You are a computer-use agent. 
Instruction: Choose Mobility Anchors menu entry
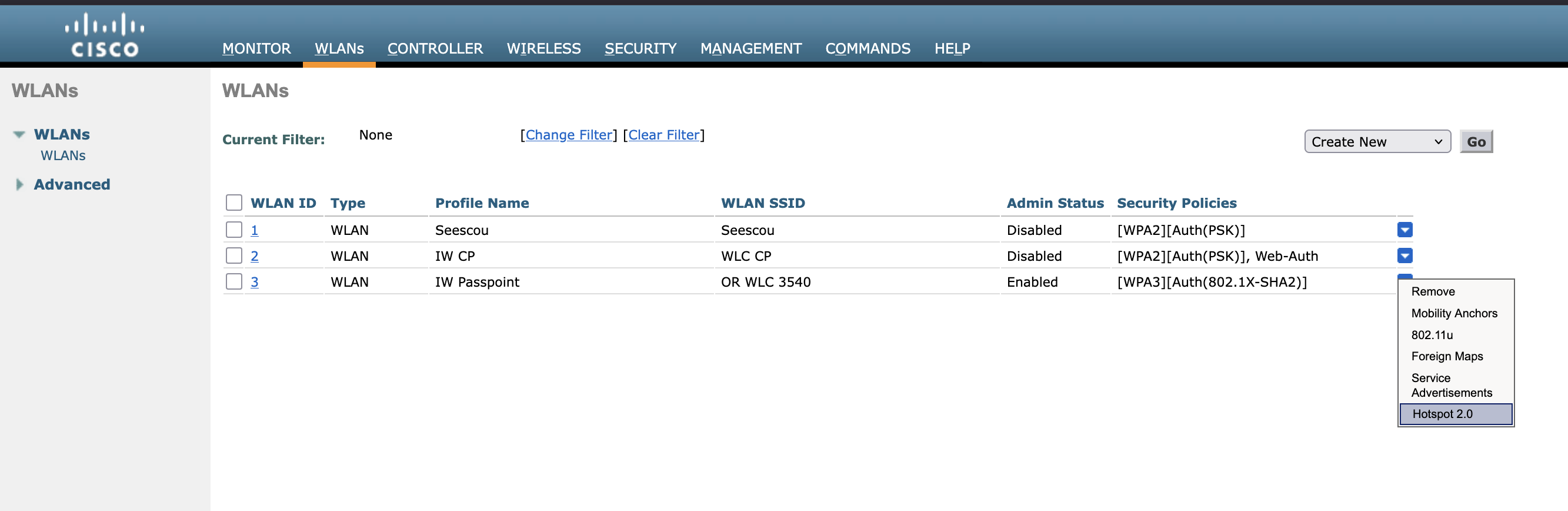tap(1453, 313)
